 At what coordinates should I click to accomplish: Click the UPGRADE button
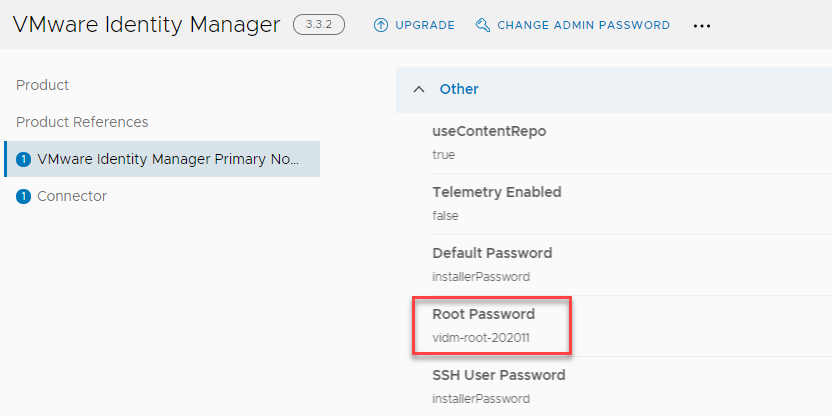[414, 25]
